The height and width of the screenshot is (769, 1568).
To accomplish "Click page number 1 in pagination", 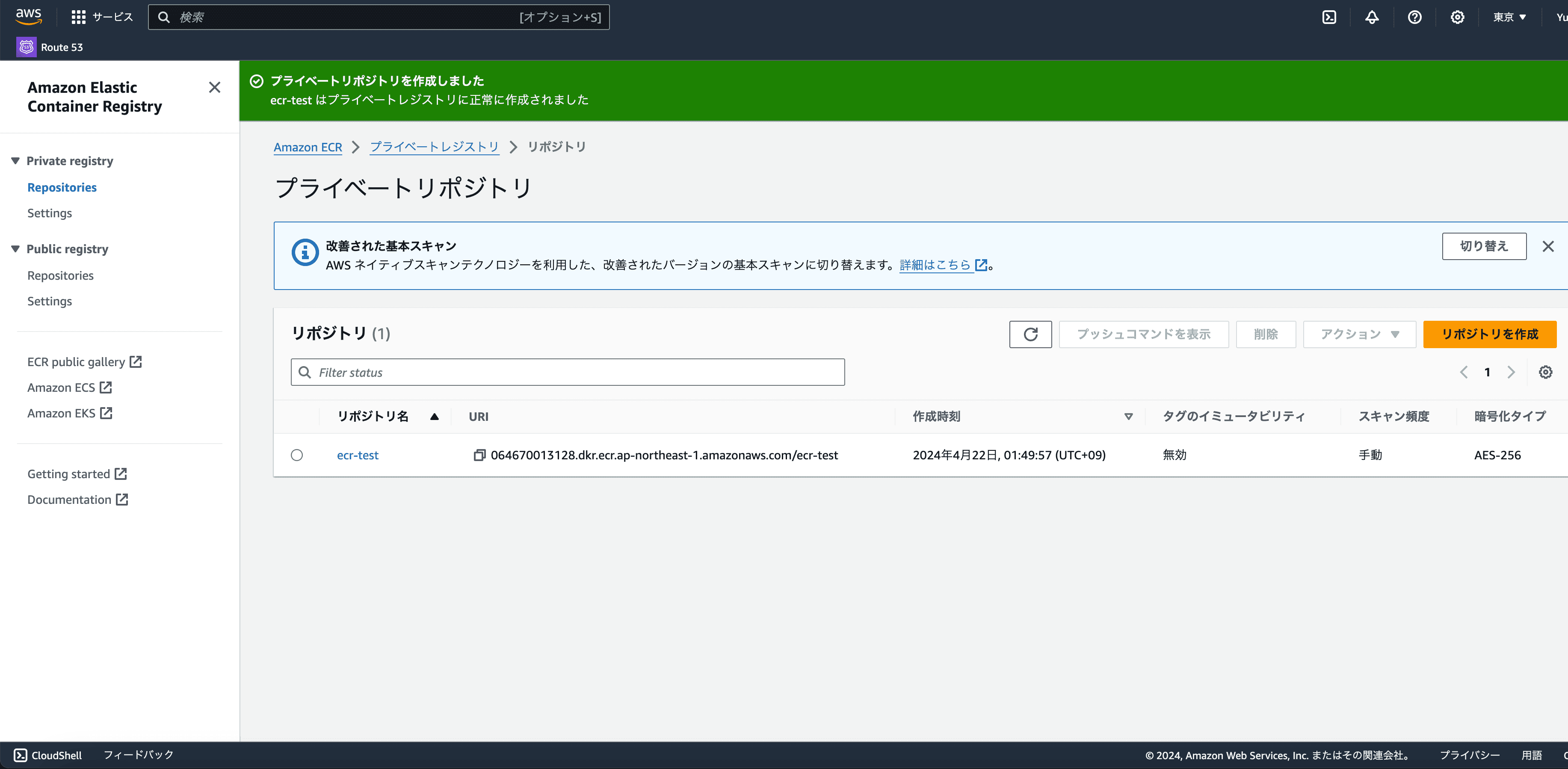I will click(1487, 372).
